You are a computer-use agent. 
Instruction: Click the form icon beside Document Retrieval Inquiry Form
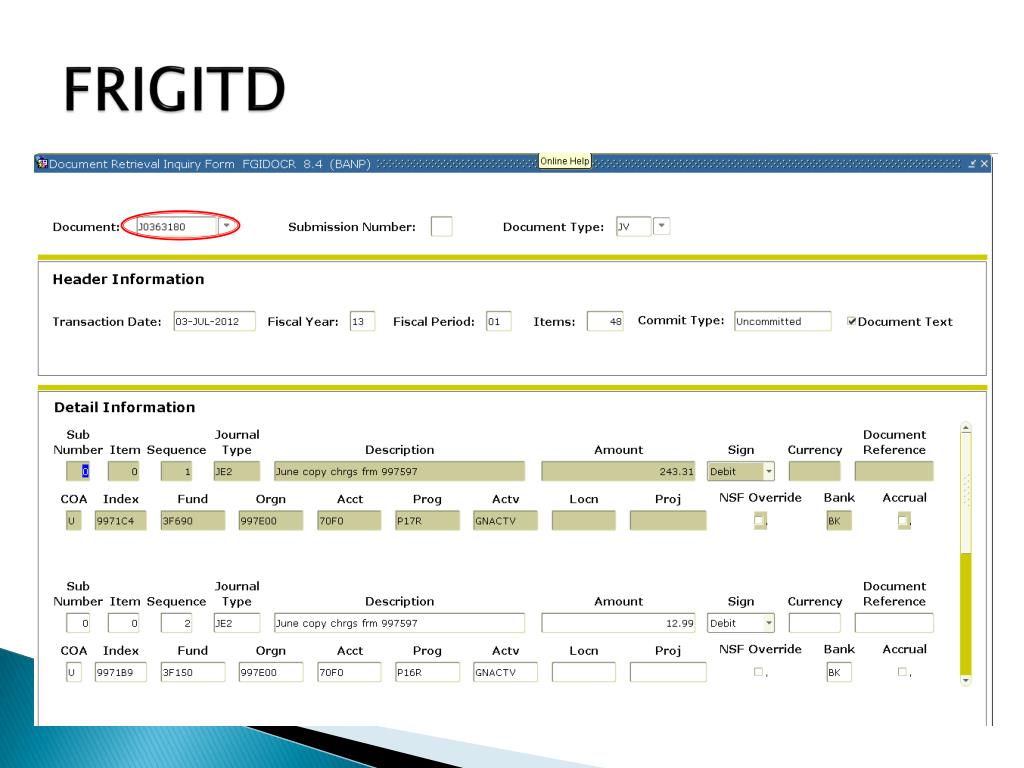pos(42,163)
